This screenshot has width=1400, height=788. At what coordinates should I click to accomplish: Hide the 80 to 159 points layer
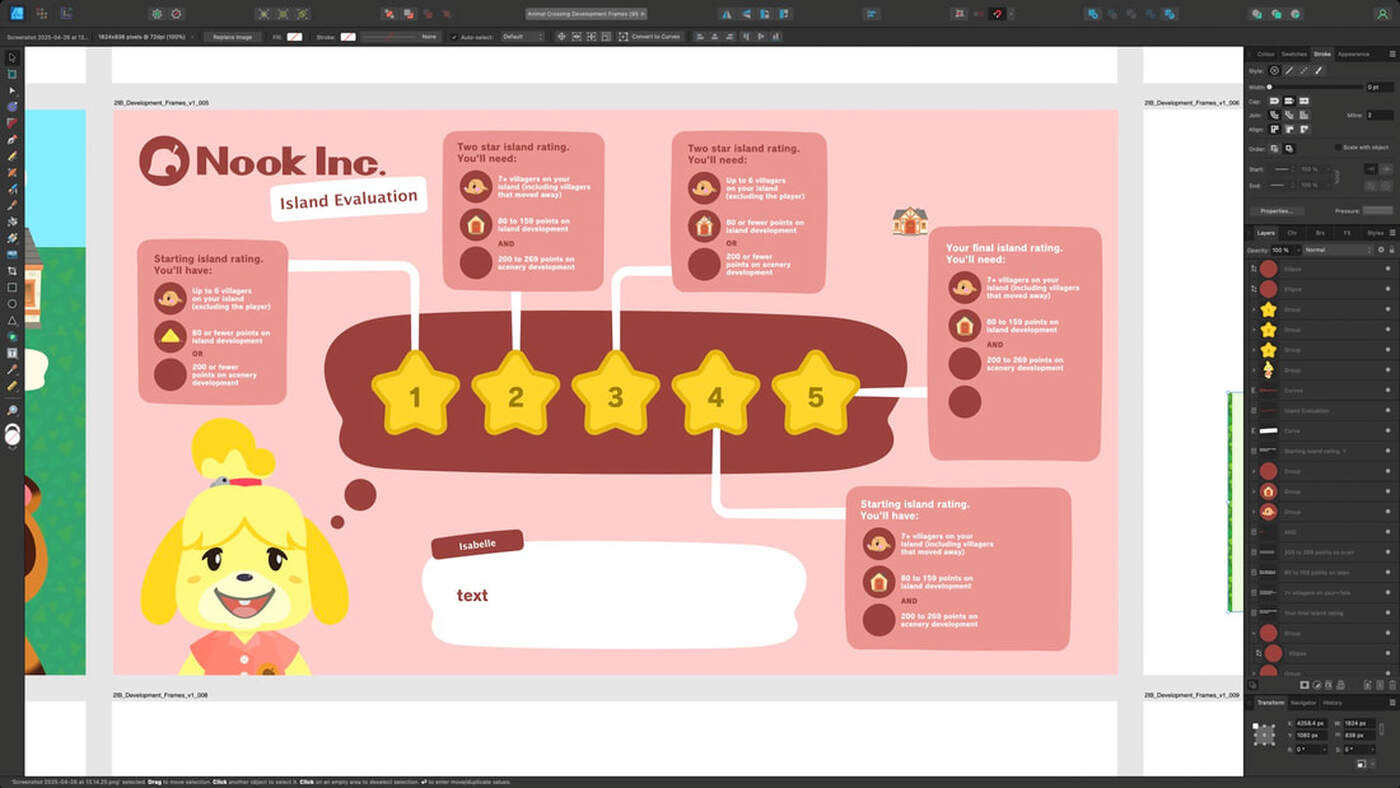tap(1388, 572)
